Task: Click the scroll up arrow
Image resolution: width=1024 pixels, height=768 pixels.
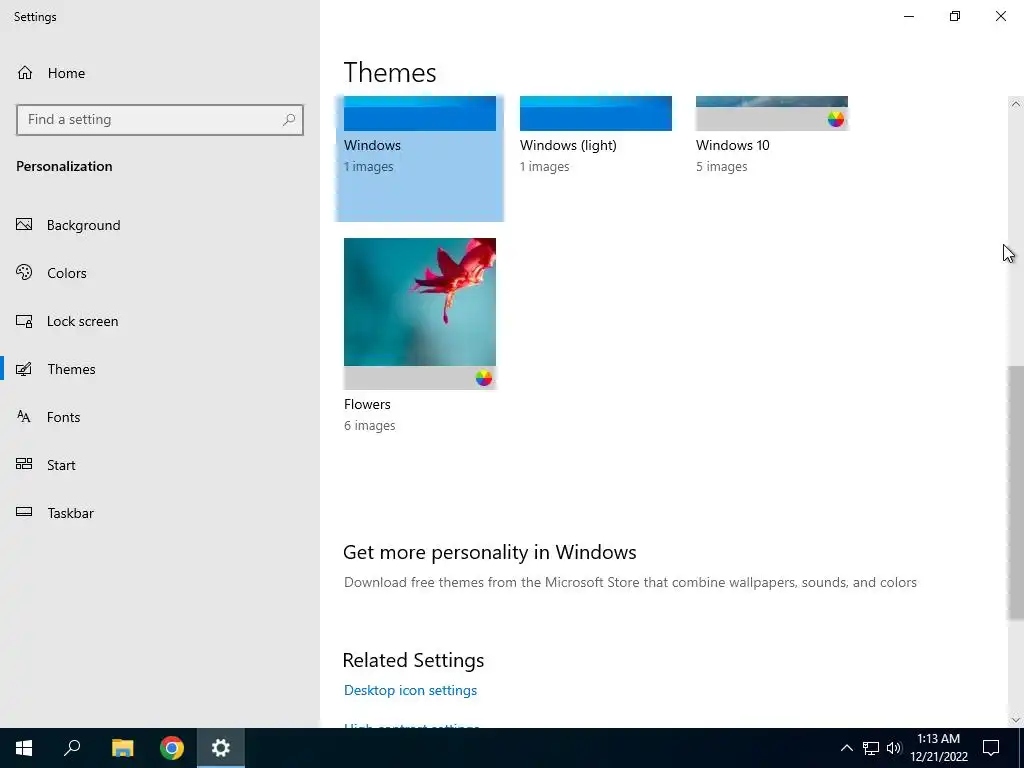Action: coord(1016,104)
